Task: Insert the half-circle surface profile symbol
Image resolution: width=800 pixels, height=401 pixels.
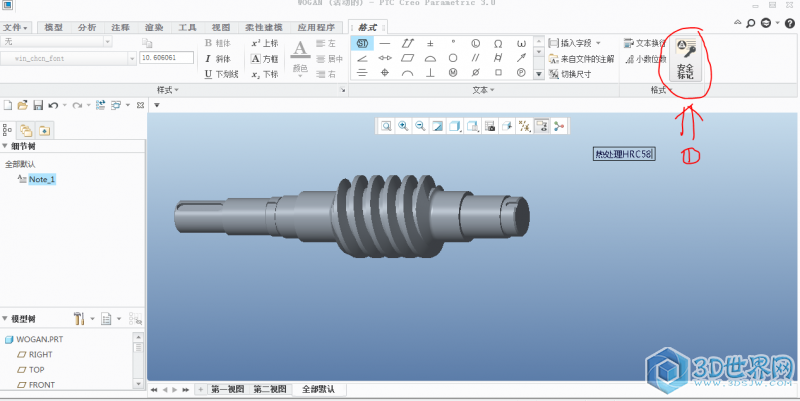Action: (x=430, y=58)
